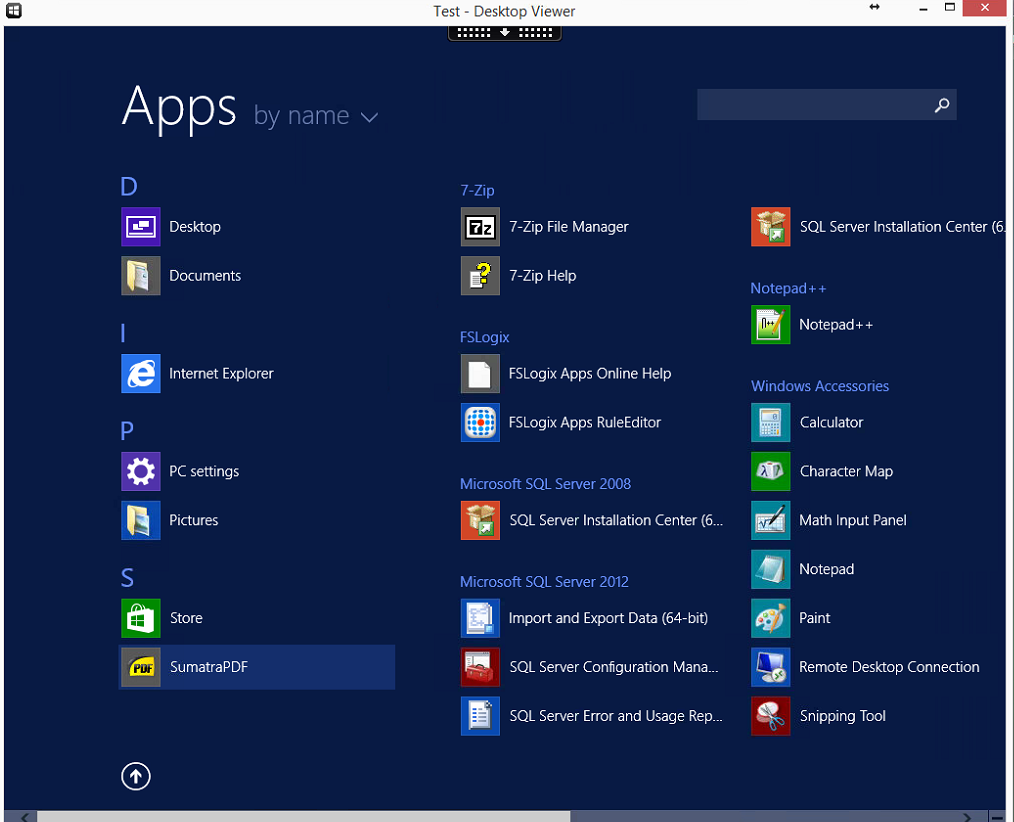The image size is (1014, 822).
Task: Open PC settings gear icon
Action: 140,471
